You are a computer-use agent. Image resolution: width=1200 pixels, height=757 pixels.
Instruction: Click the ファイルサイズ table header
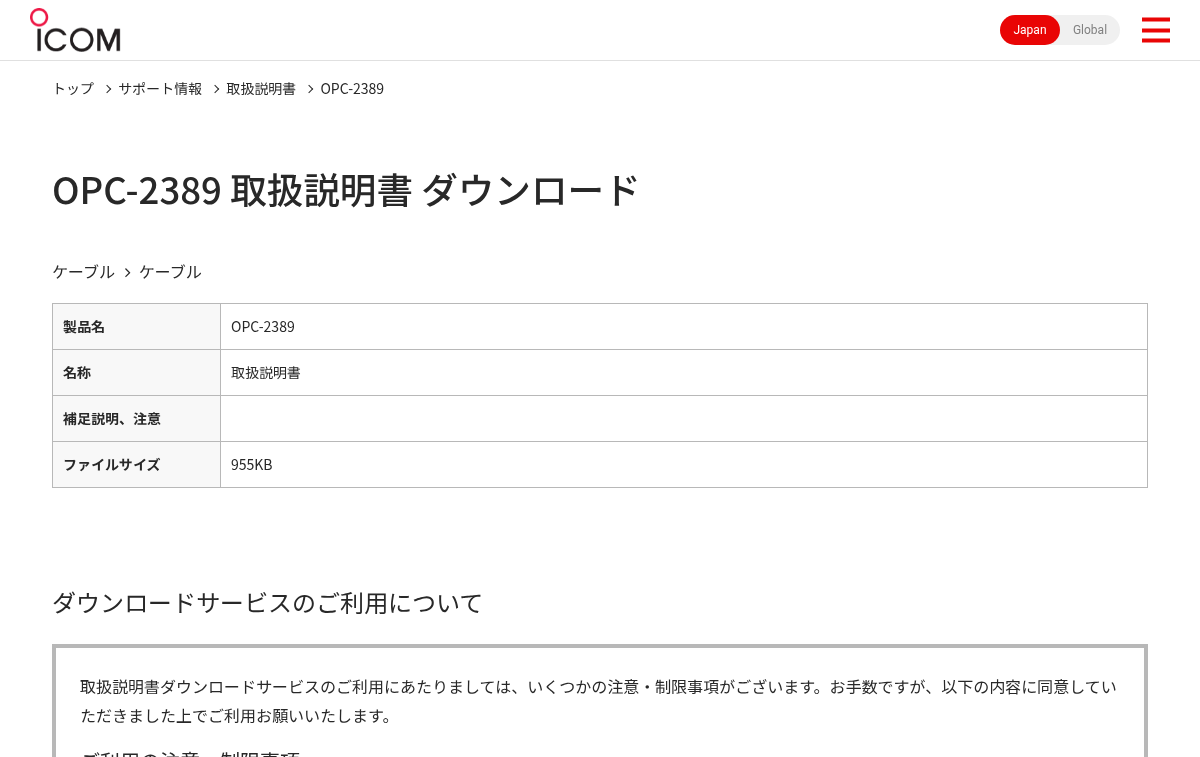(x=136, y=465)
